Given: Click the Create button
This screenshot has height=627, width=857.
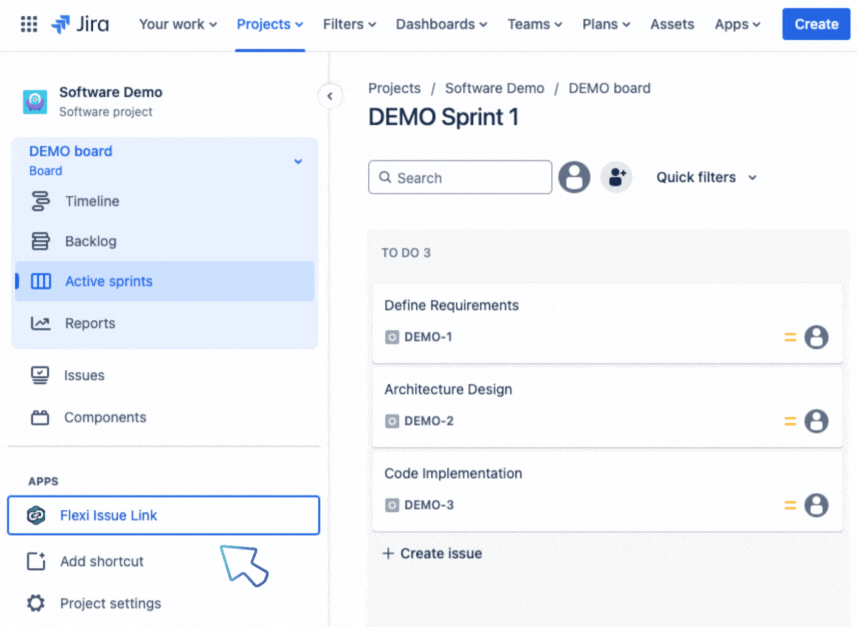Looking at the screenshot, I should click(813, 24).
